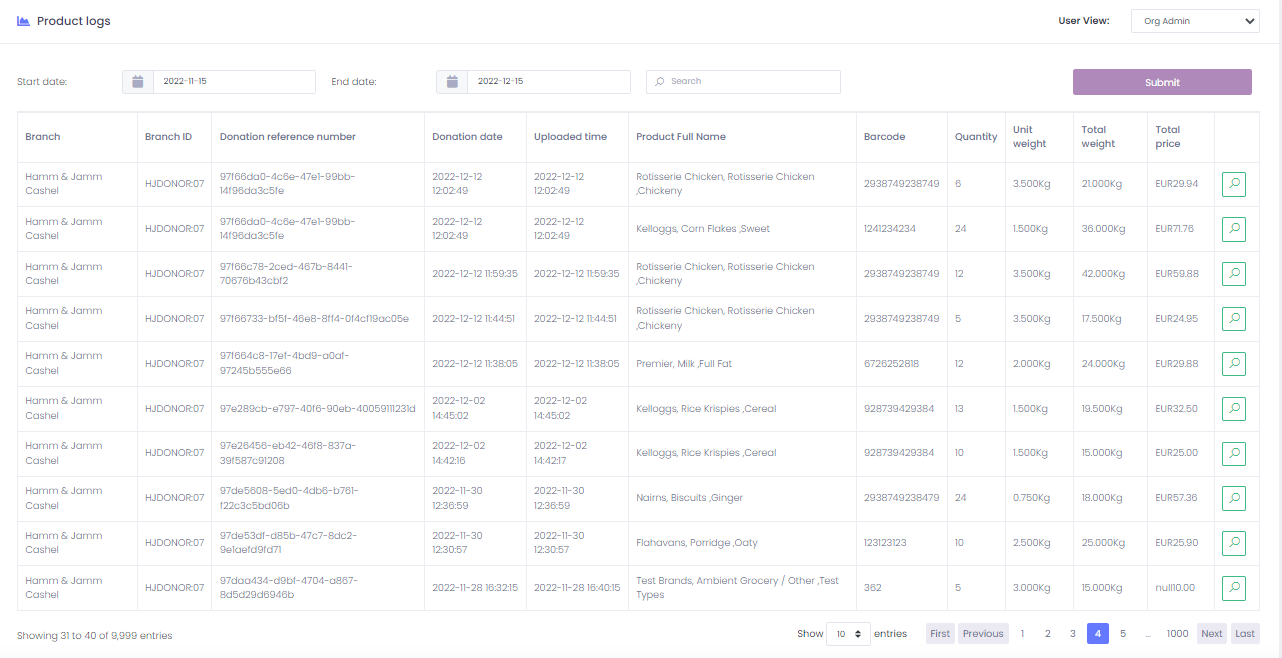Click reference number 97f66c78-2ced-467b-8441
The height and width of the screenshot is (658, 1282).
[x=287, y=274]
